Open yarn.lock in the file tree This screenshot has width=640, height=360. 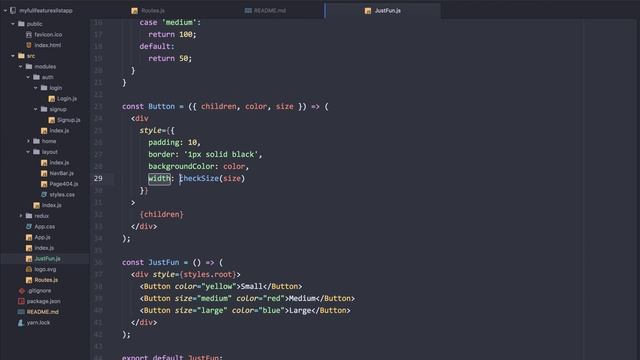tap(38, 322)
